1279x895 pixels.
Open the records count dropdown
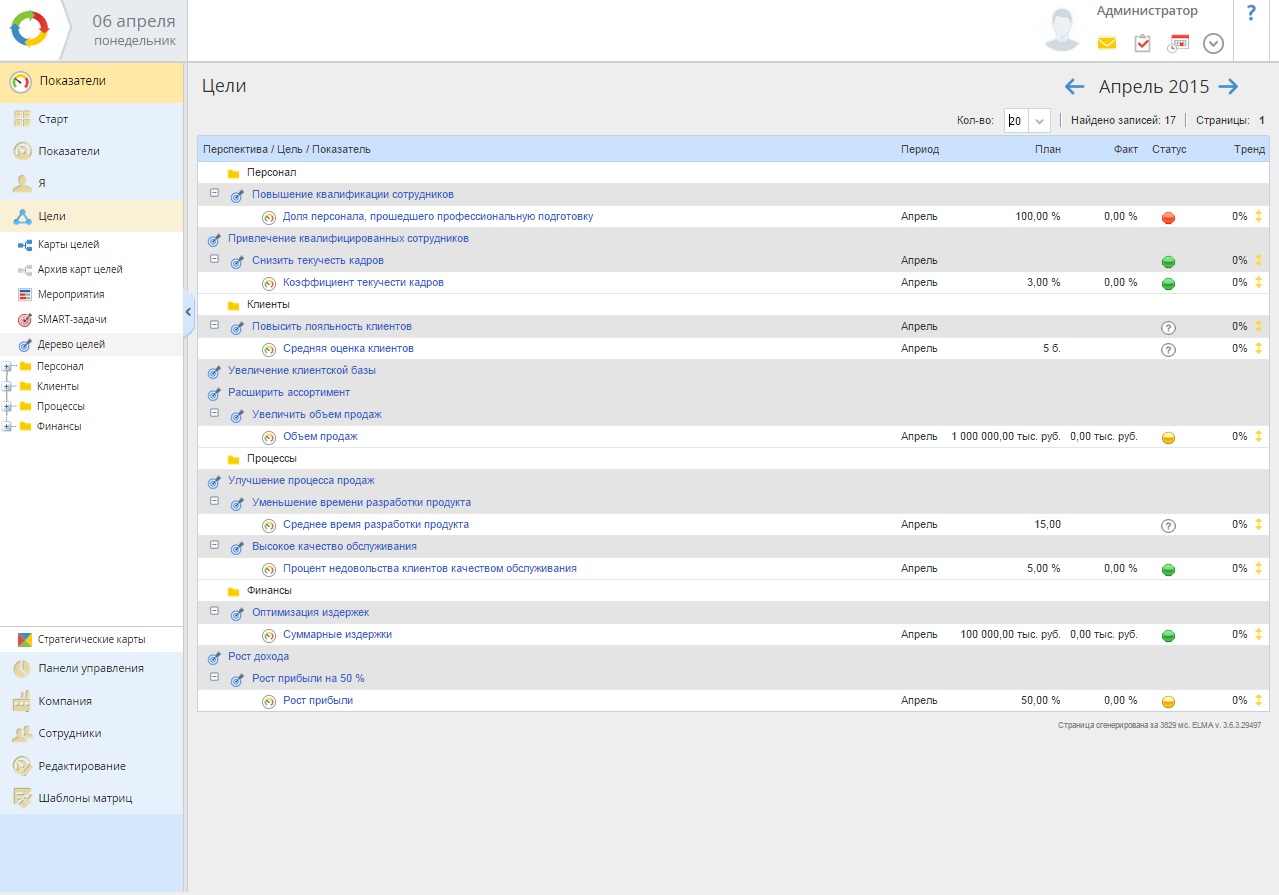1040,121
